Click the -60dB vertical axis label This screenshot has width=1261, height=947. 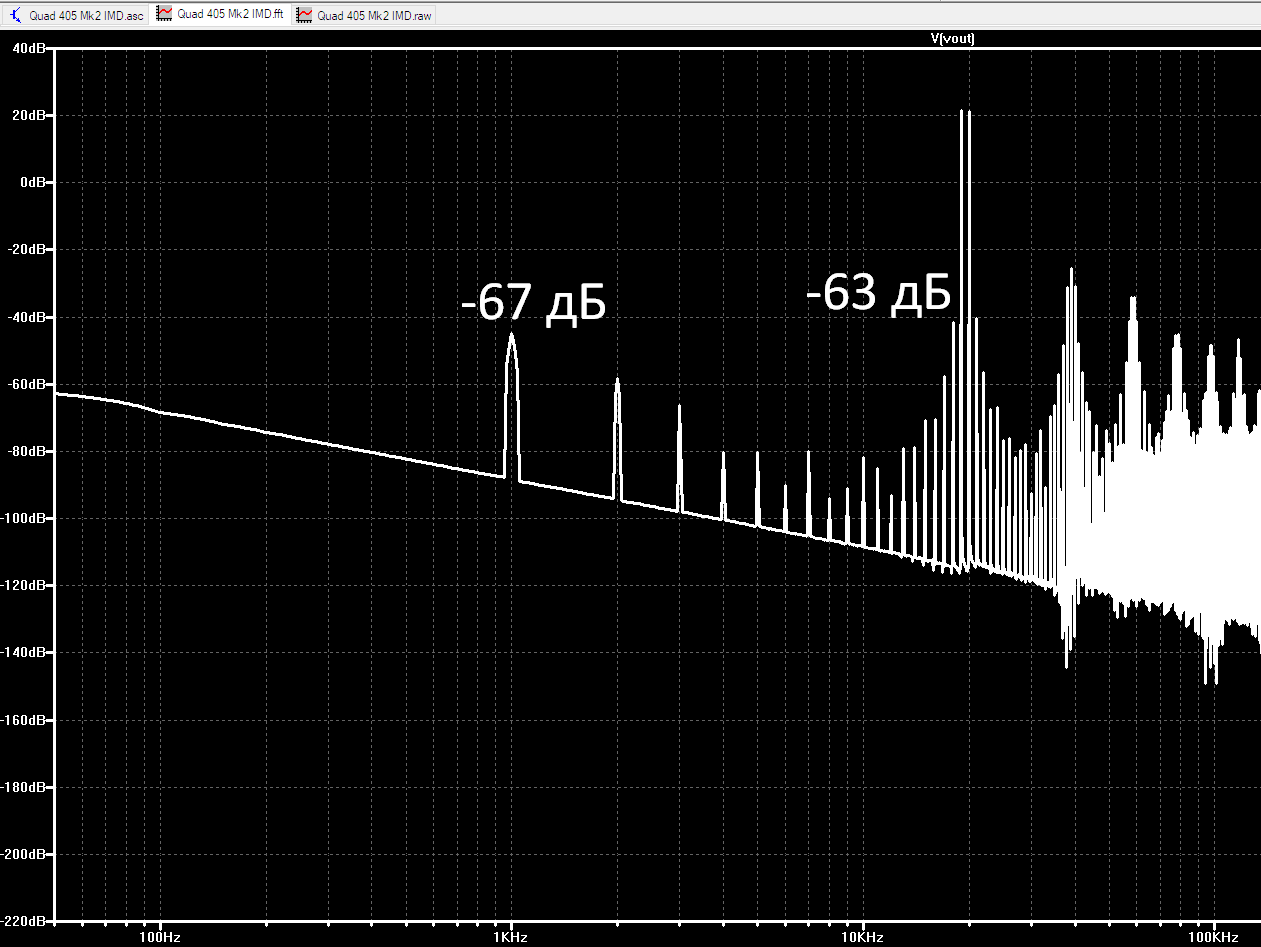click(26, 384)
